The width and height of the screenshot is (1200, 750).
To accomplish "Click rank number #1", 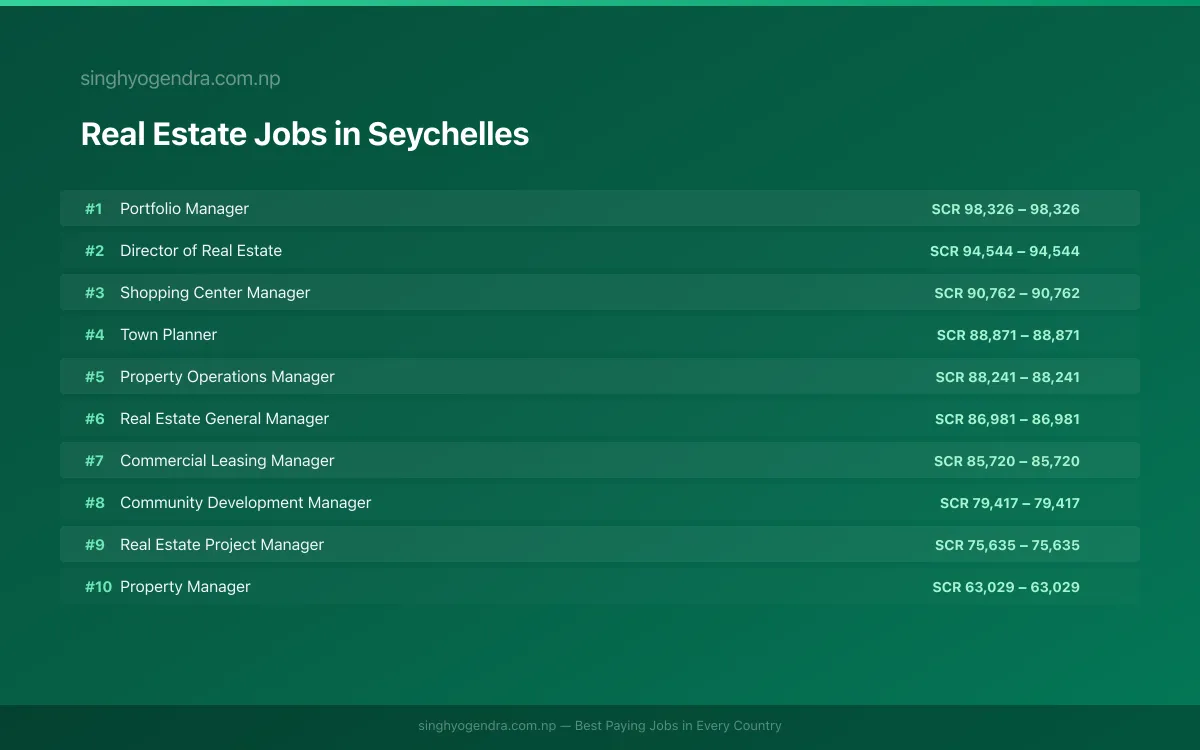I will (x=94, y=209).
